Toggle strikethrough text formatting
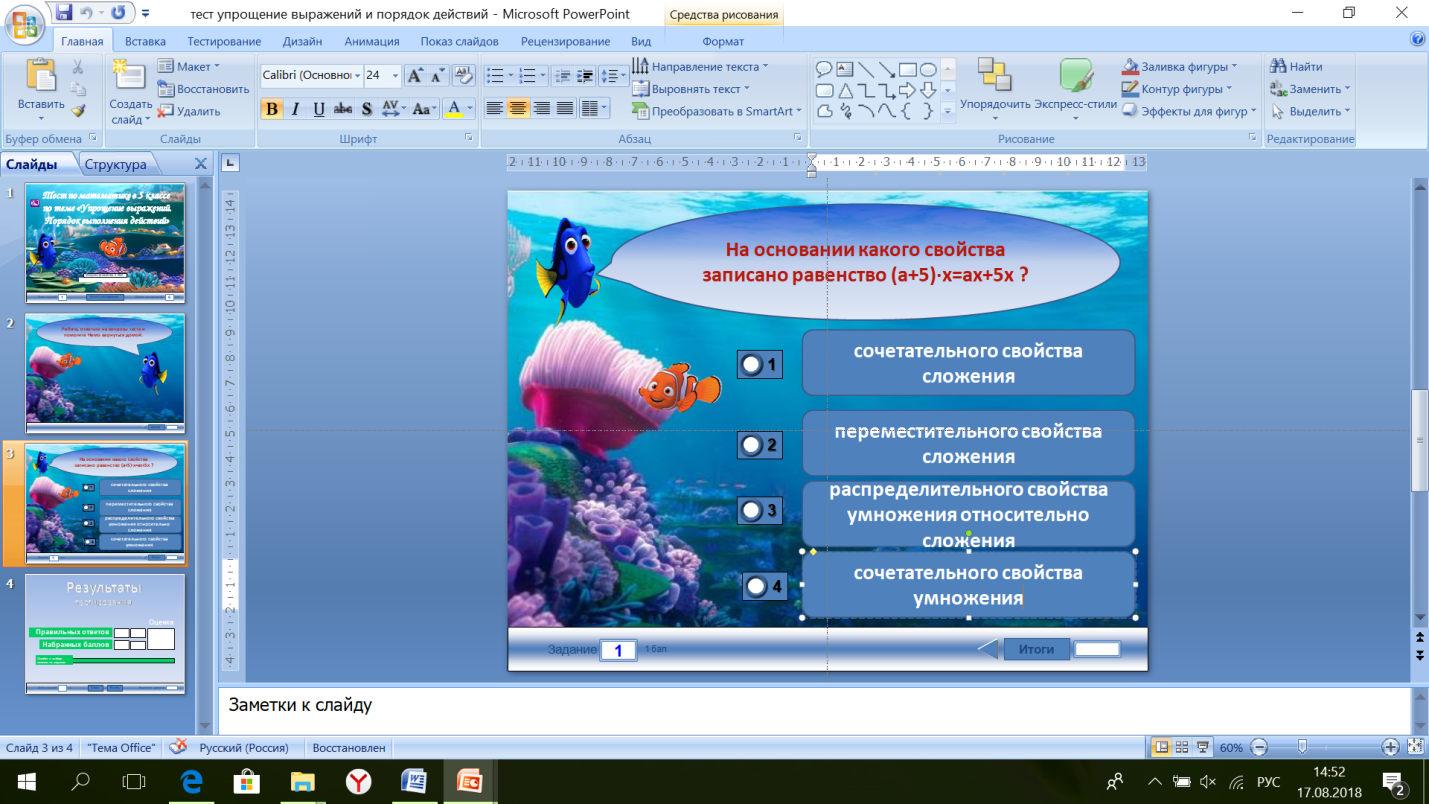 (343, 109)
